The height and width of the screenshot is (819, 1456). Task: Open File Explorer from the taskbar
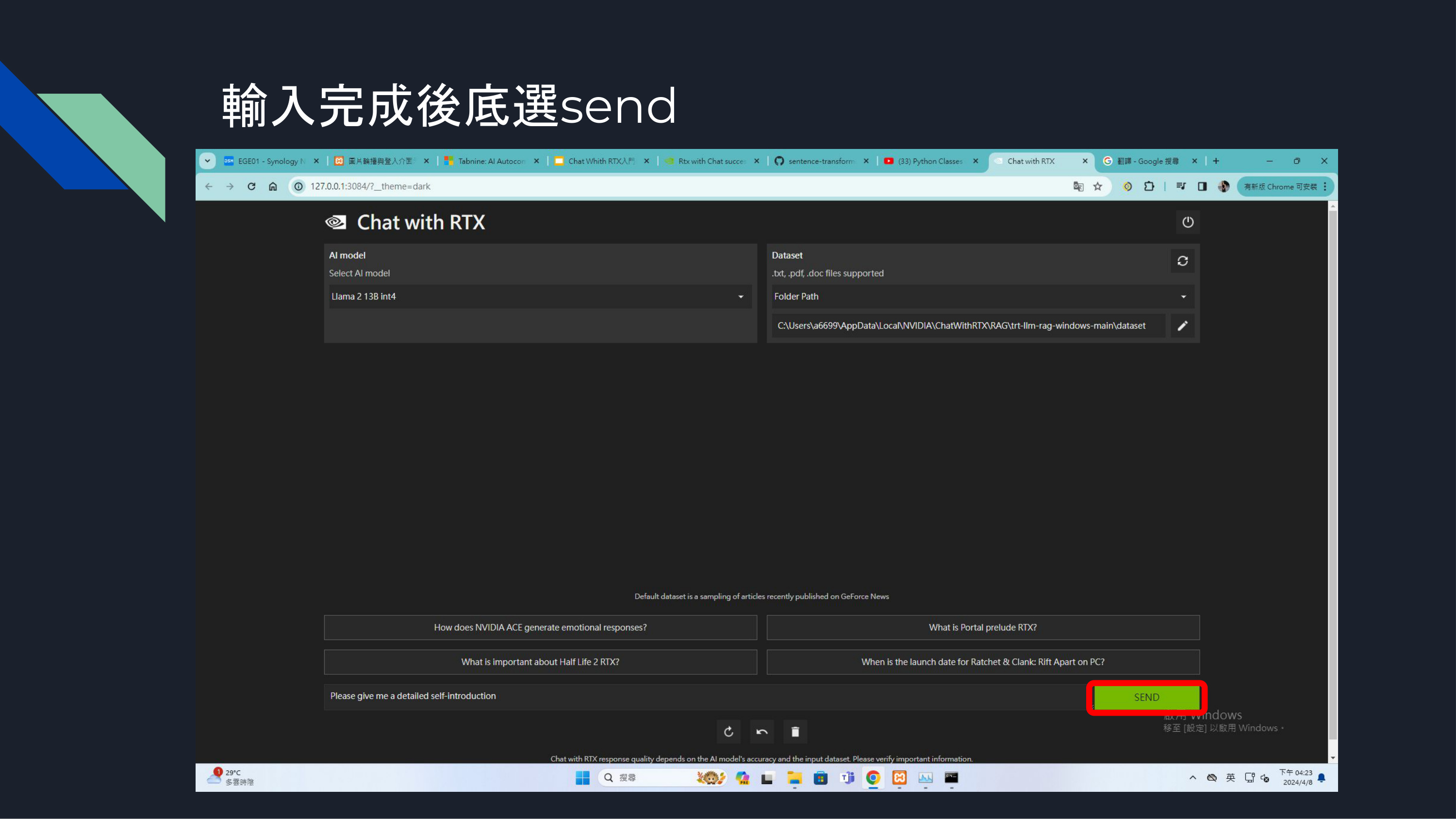(794, 778)
